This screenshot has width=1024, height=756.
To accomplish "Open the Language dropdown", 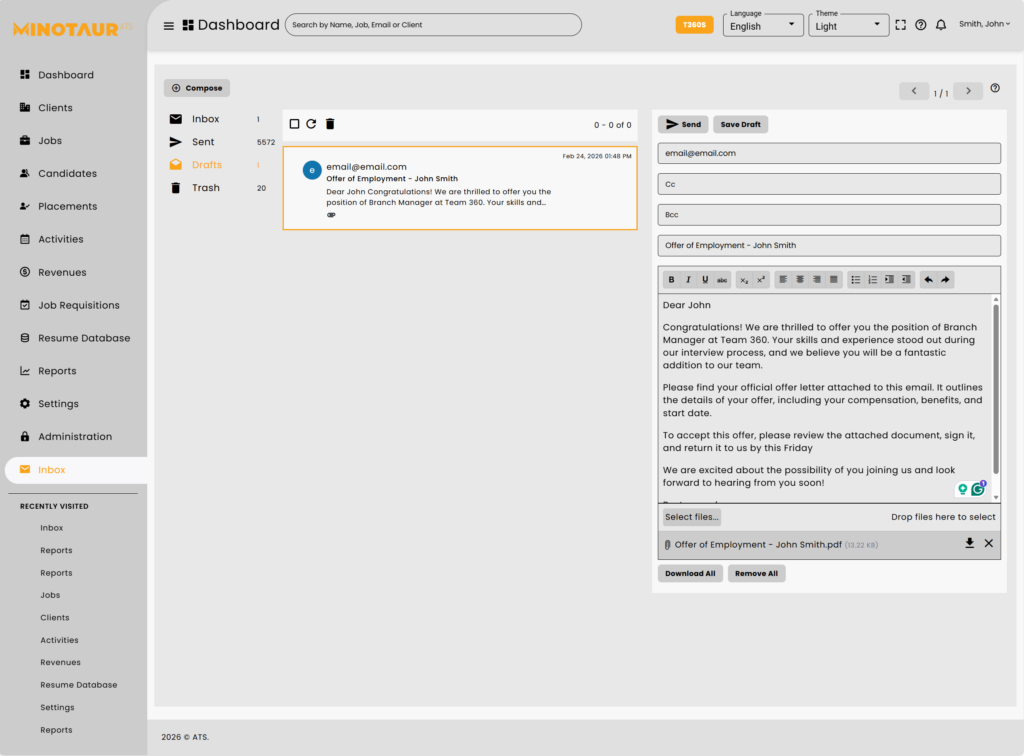I will click(763, 25).
